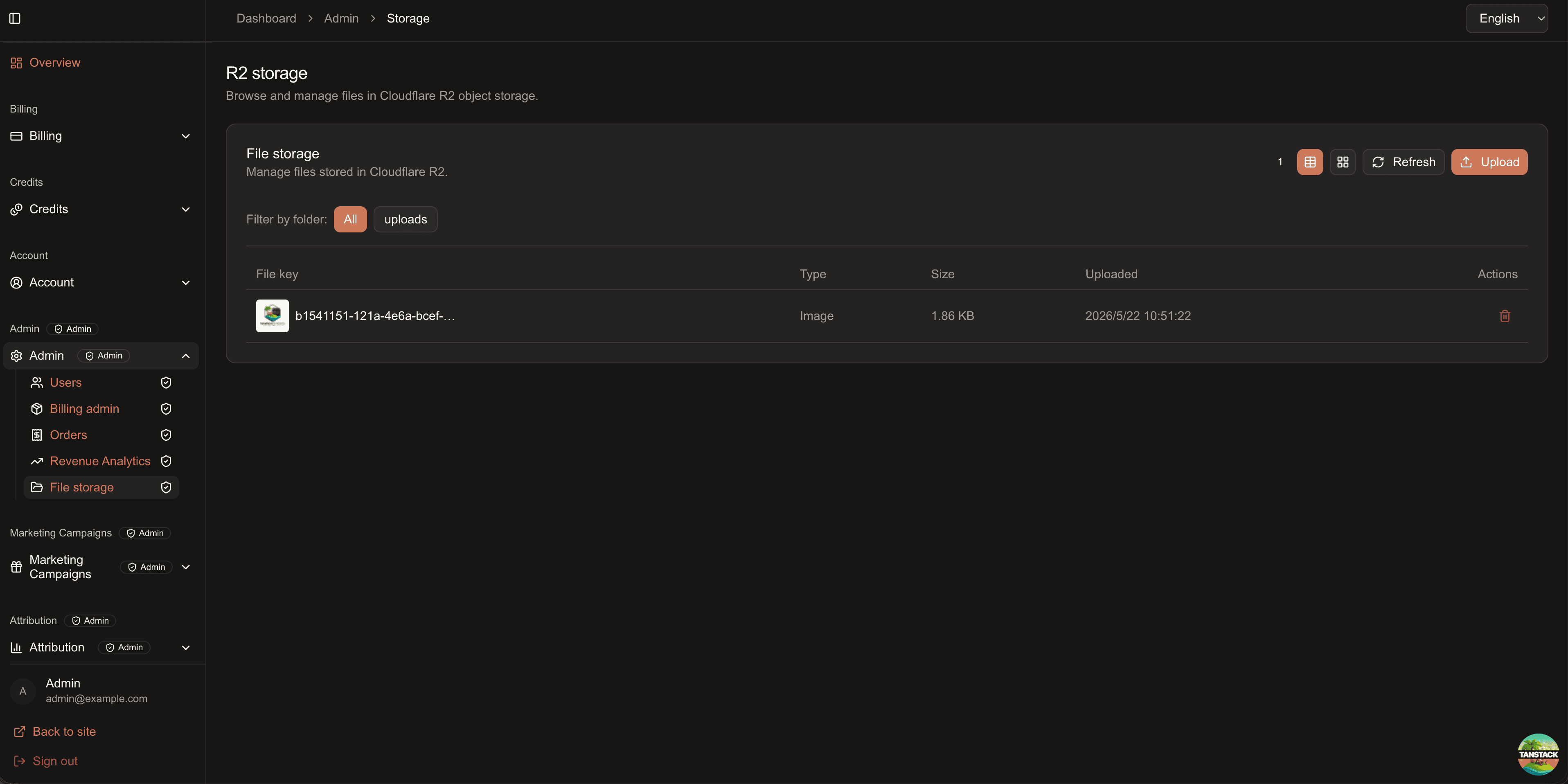1568x784 pixels.
Task: Click the Billing credit card icon
Action: (x=16, y=136)
